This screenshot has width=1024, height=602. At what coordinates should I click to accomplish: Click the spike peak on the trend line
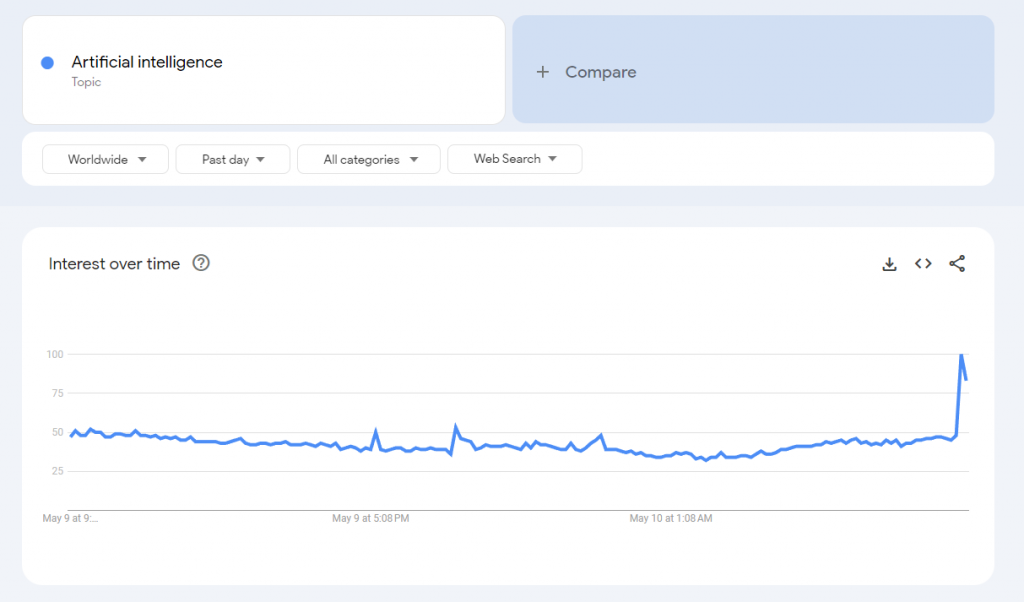pos(963,355)
